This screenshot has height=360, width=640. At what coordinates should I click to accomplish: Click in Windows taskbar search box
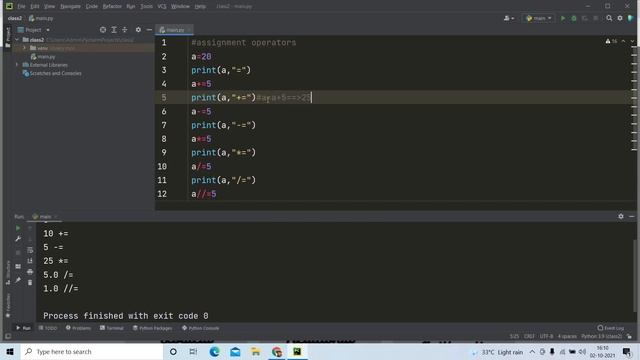91,352
